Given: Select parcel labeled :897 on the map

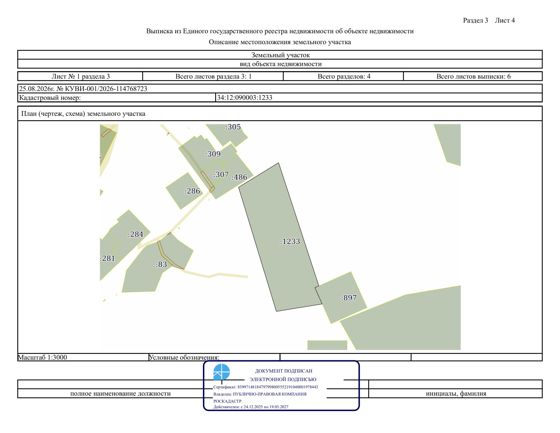Looking at the screenshot, I should pos(341,298).
